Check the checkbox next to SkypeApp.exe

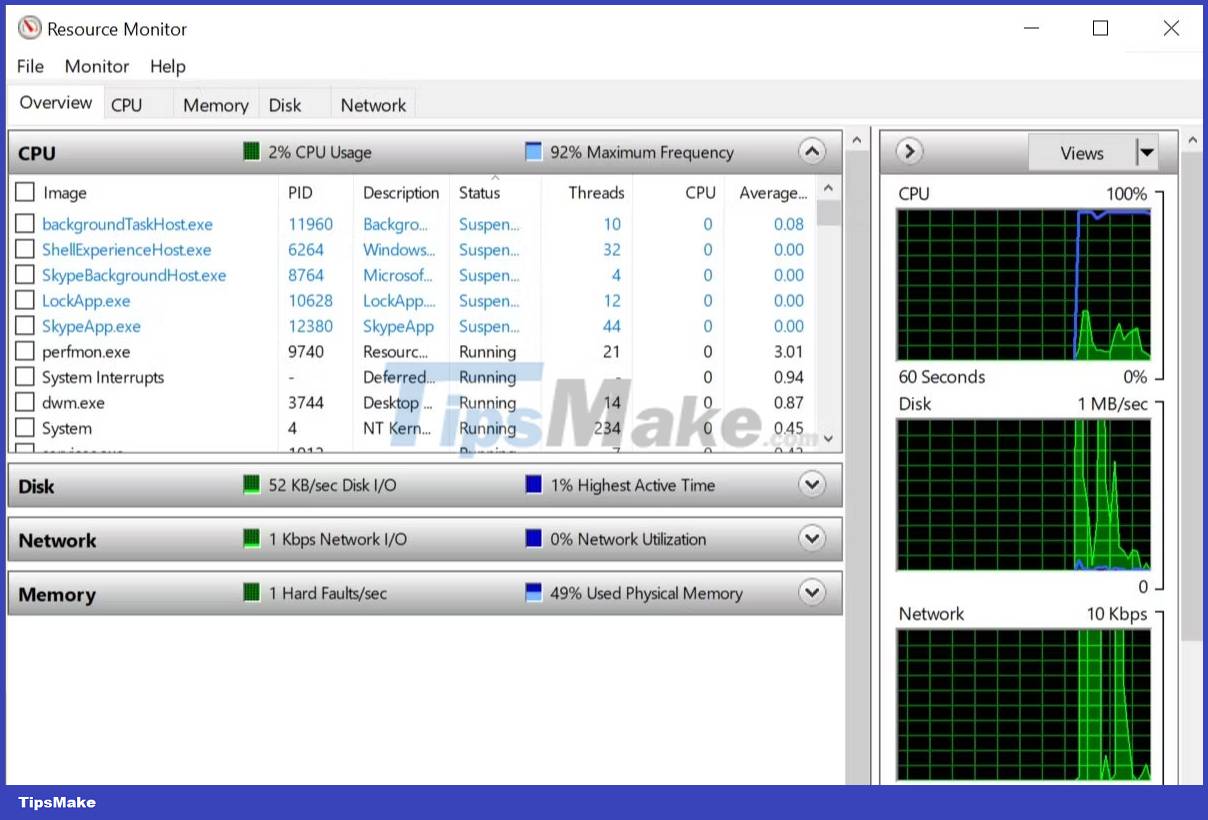[24, 326]
